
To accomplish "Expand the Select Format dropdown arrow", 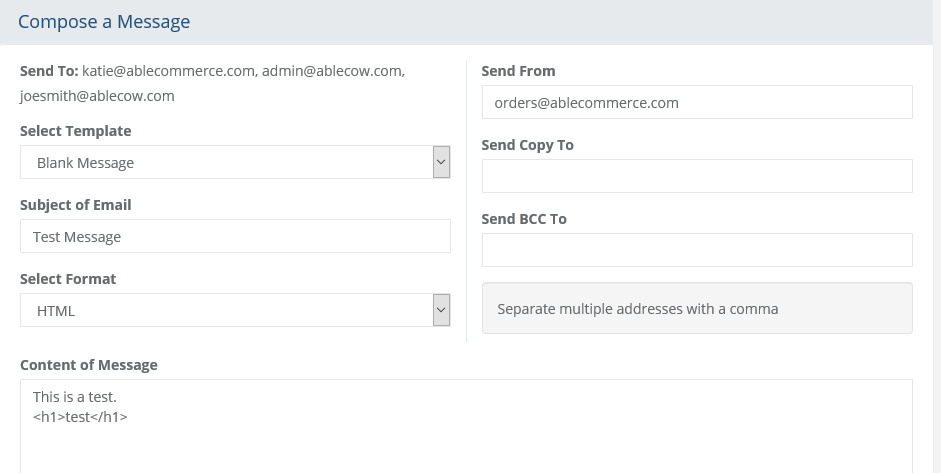I will (441, 310).
